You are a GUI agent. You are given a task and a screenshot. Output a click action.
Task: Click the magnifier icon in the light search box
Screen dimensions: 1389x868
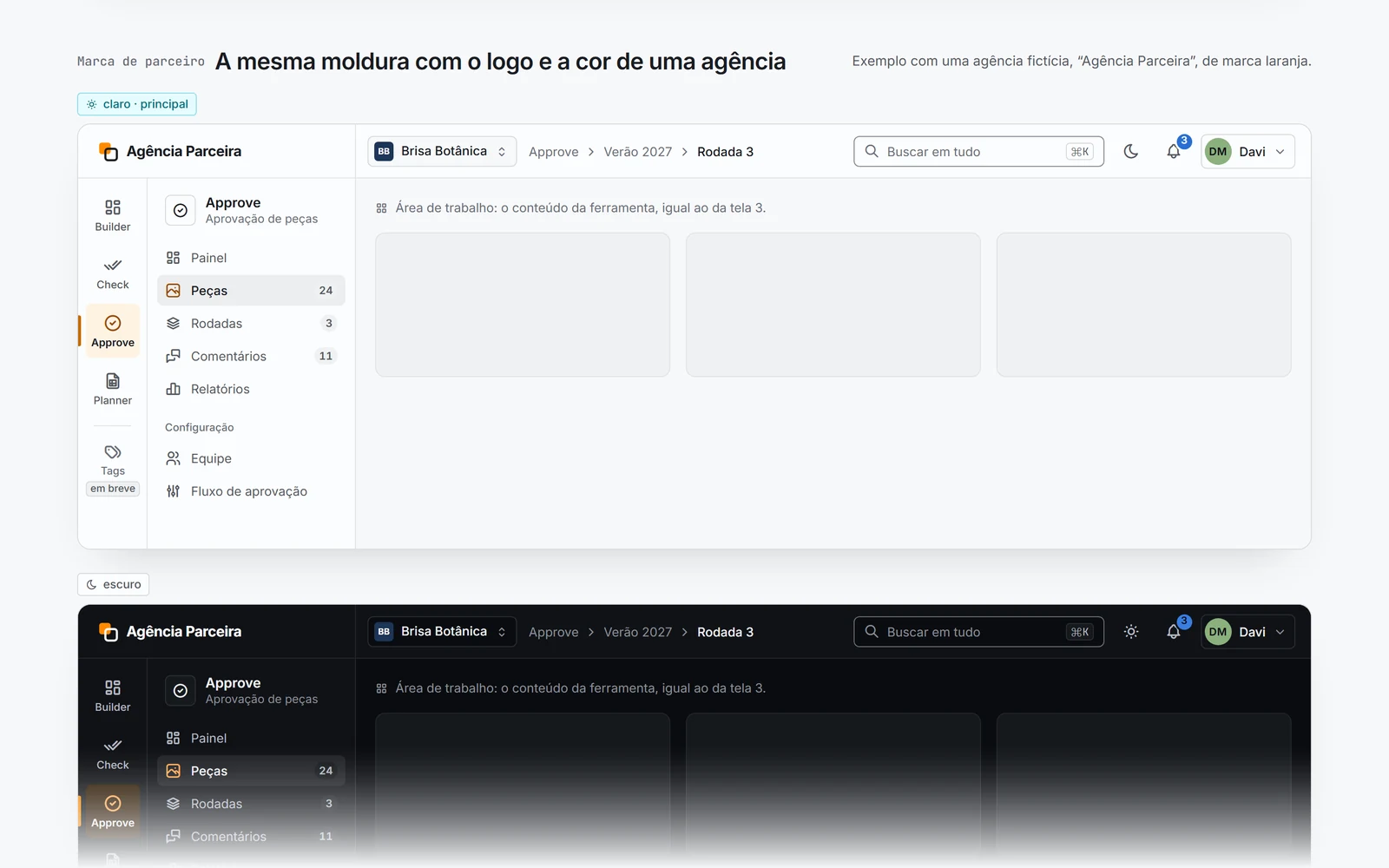(x=872, y=151)
